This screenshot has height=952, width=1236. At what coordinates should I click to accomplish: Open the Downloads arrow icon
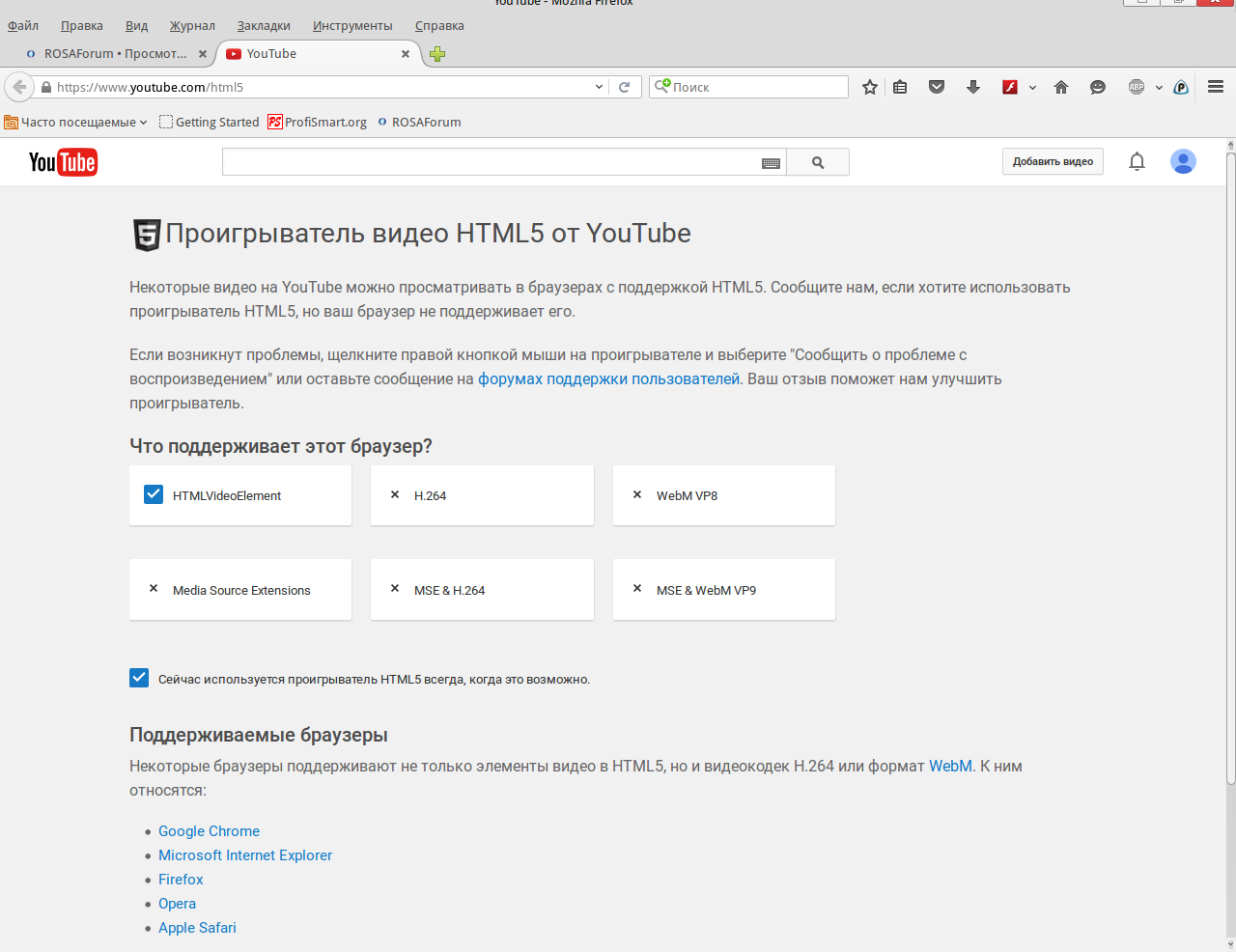tap(973, 87)
